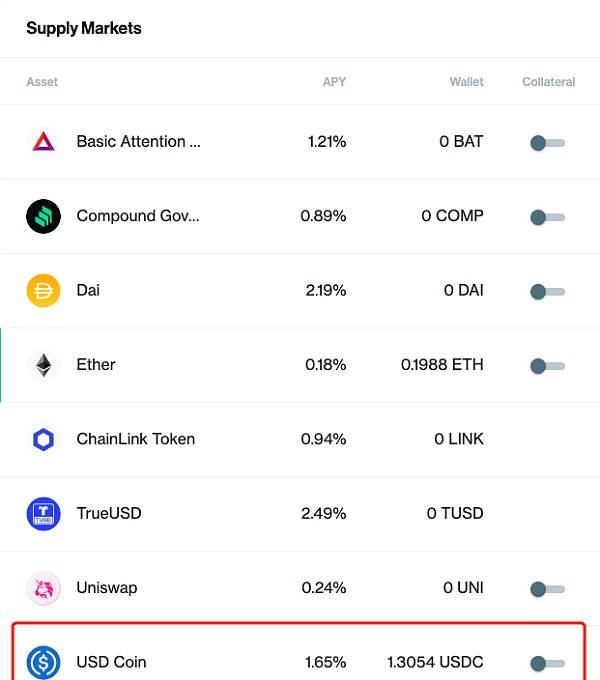Click the USD Coin dollar icon
Viewport: 600px width, 680px height.
coord(43,663)
